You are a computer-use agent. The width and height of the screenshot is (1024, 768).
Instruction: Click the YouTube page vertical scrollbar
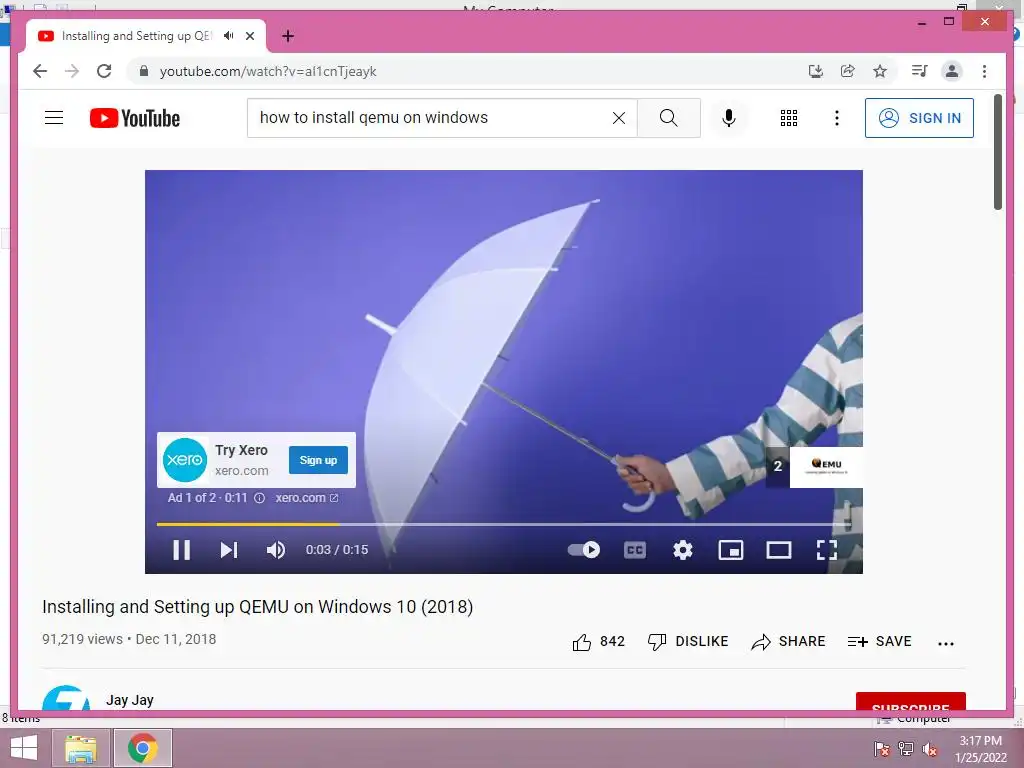(x=998, y=152)
